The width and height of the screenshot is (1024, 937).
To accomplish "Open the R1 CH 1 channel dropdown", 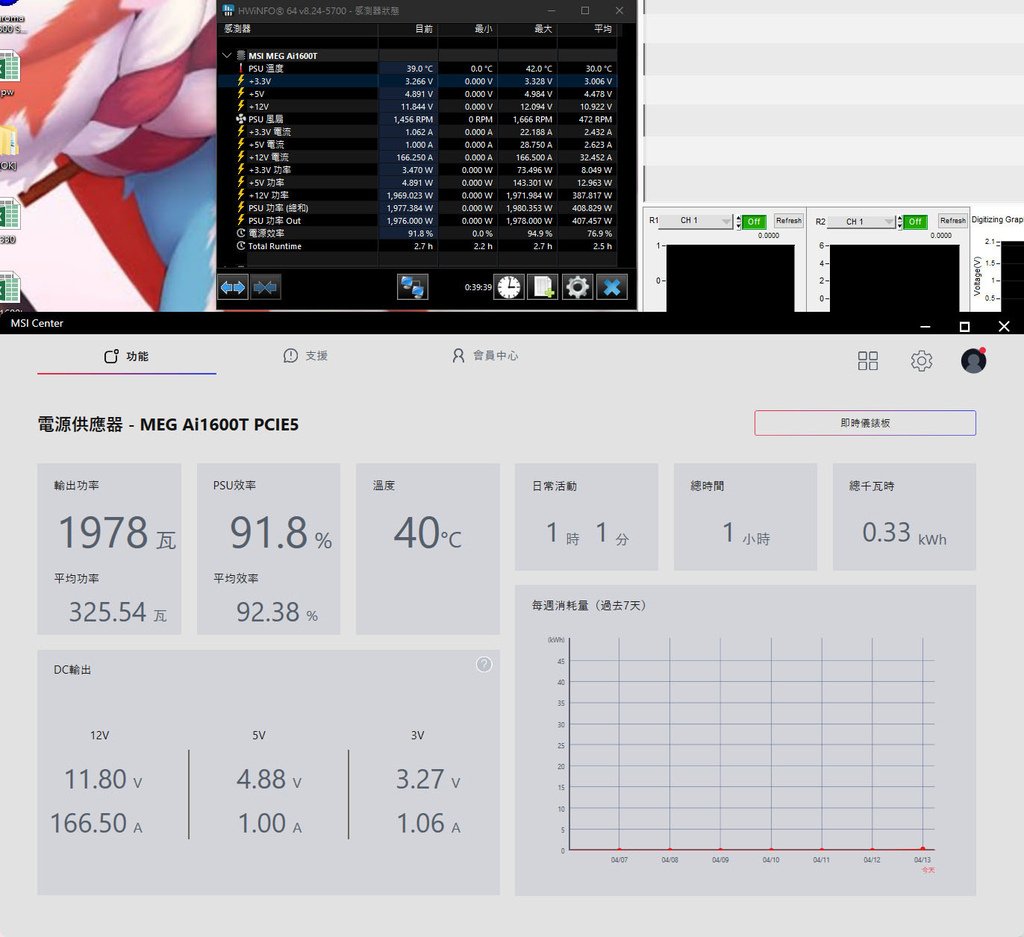I will pyautogui.click(x=696, y=221).
